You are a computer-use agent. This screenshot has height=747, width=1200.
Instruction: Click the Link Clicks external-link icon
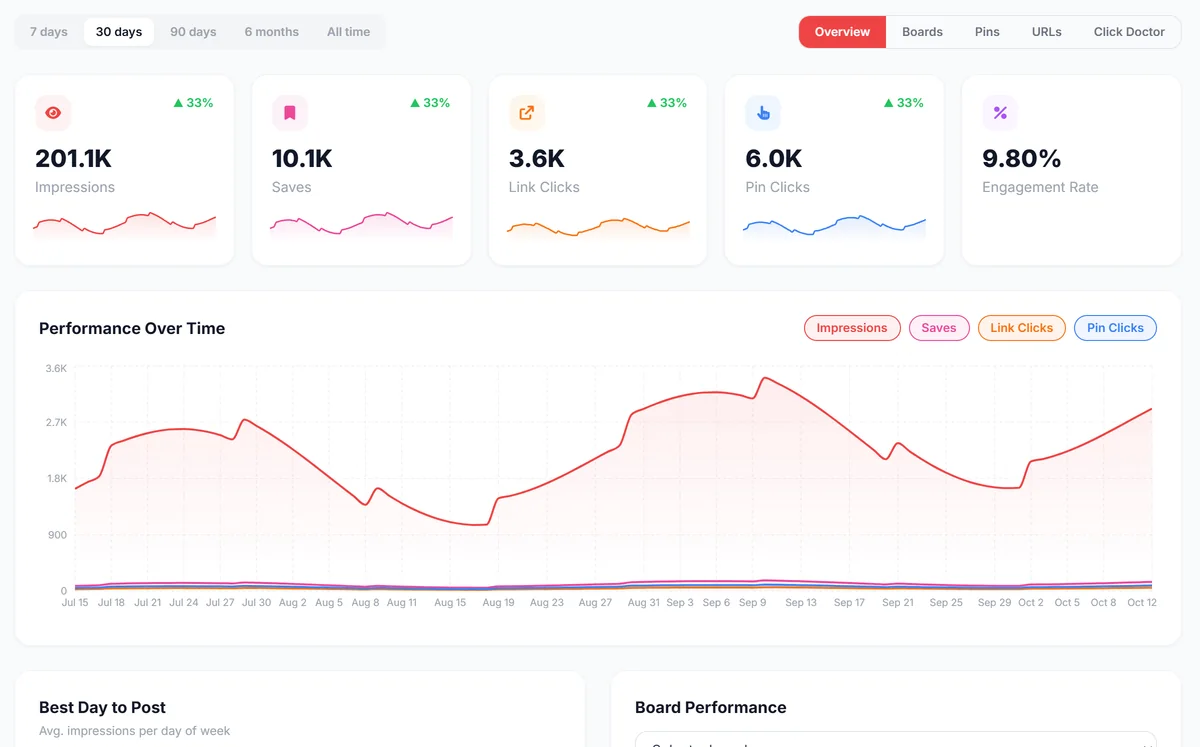[527, 113]
